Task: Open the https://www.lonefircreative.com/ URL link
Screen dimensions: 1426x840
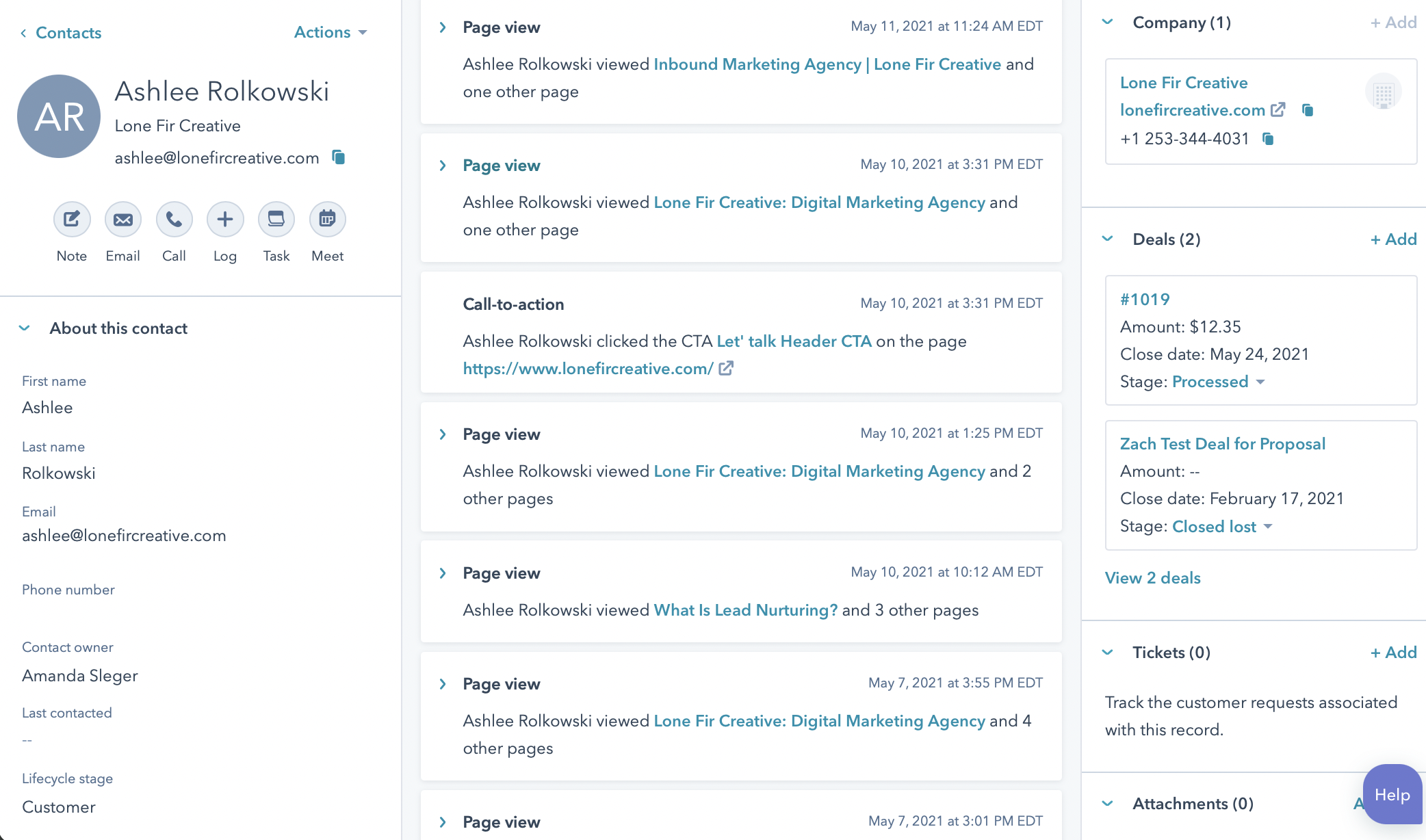Action: click(x=588, y=369)
